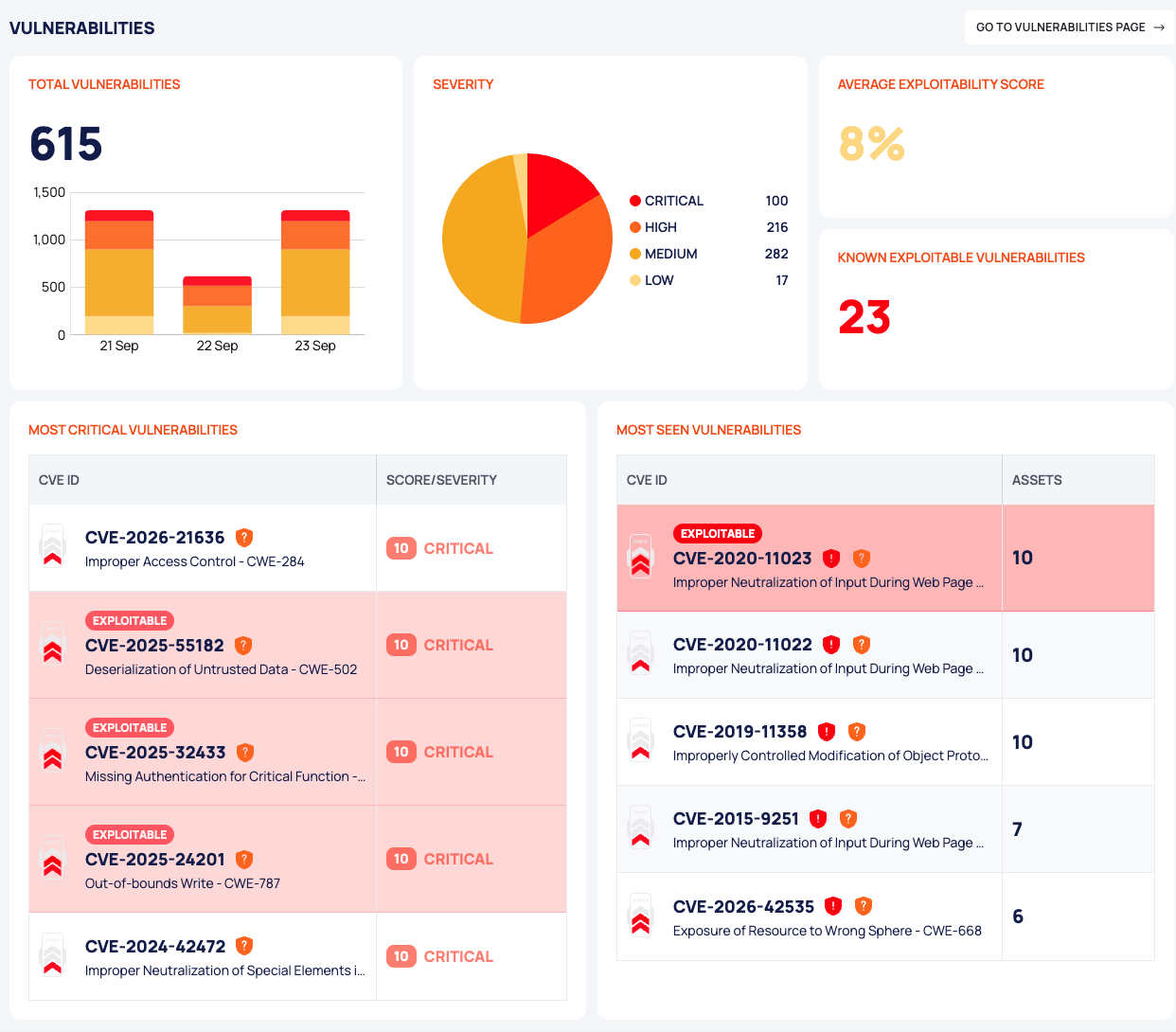Screen dimensions: 1176x1032
Task: Open CVE-2026-42535 vulnerability link
Action: pyautogui.click(x=743, y=907)
